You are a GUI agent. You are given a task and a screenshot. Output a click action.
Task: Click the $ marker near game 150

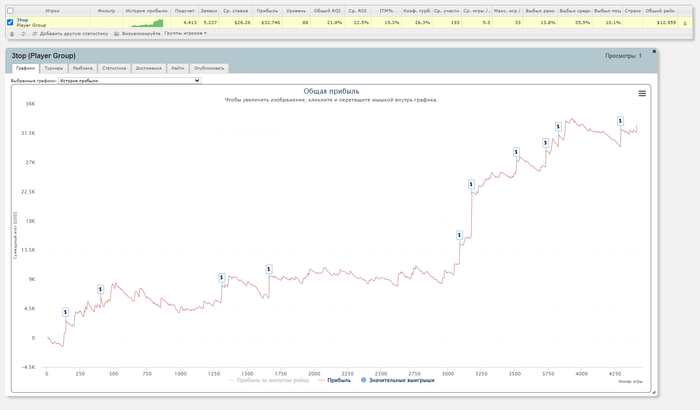pos(66,312)
